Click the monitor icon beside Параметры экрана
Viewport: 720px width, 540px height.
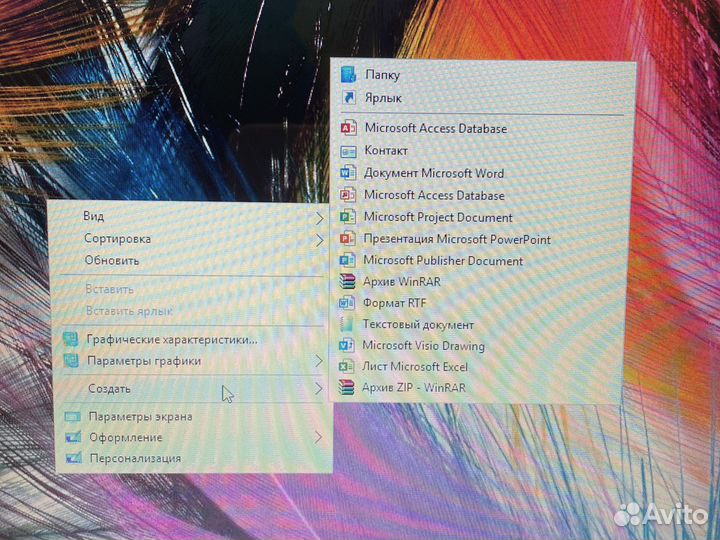coord(72,416)
